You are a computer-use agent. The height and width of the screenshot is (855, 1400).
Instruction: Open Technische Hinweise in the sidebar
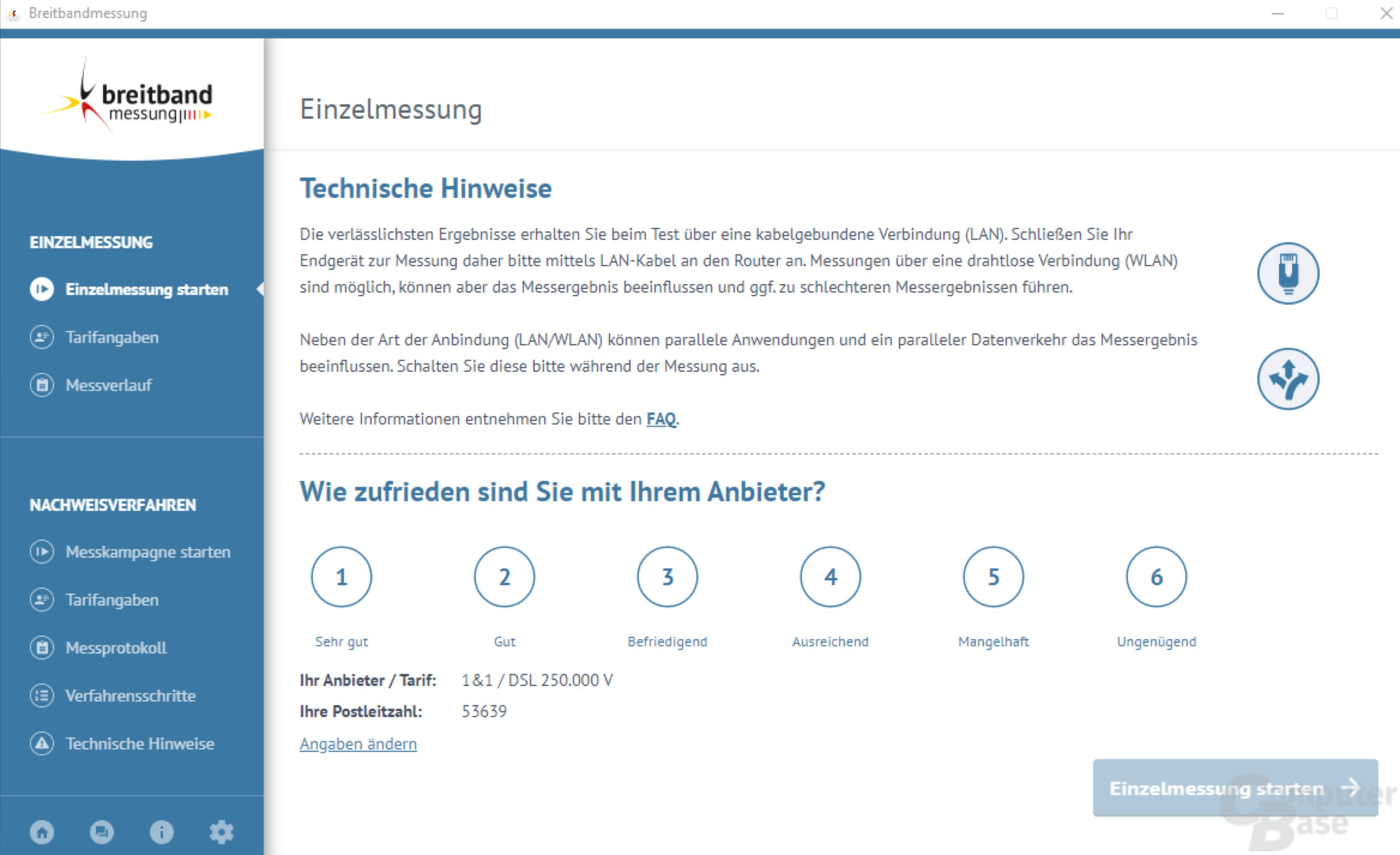[140, 743]
